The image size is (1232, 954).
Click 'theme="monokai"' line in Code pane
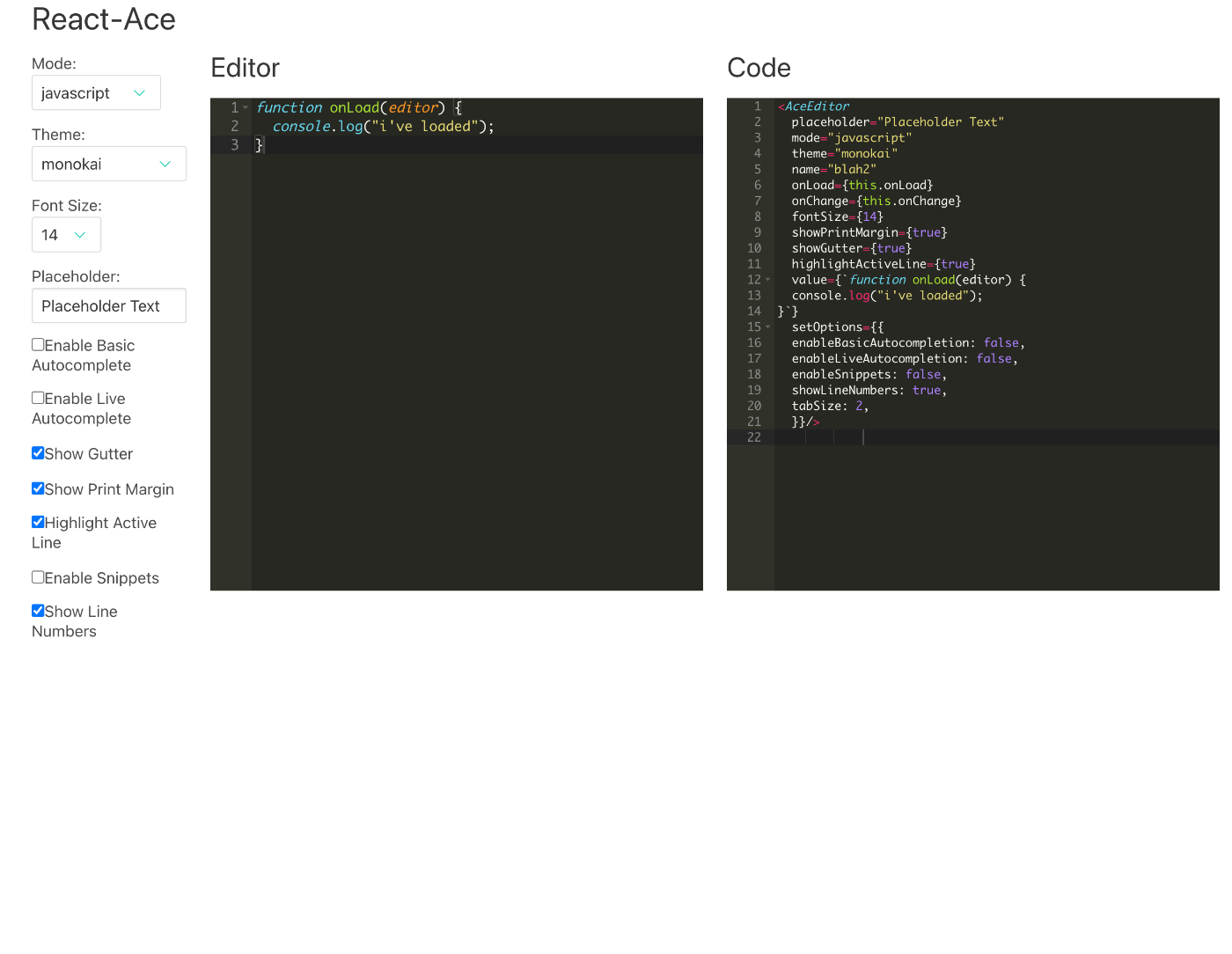(x=845, y=154)
